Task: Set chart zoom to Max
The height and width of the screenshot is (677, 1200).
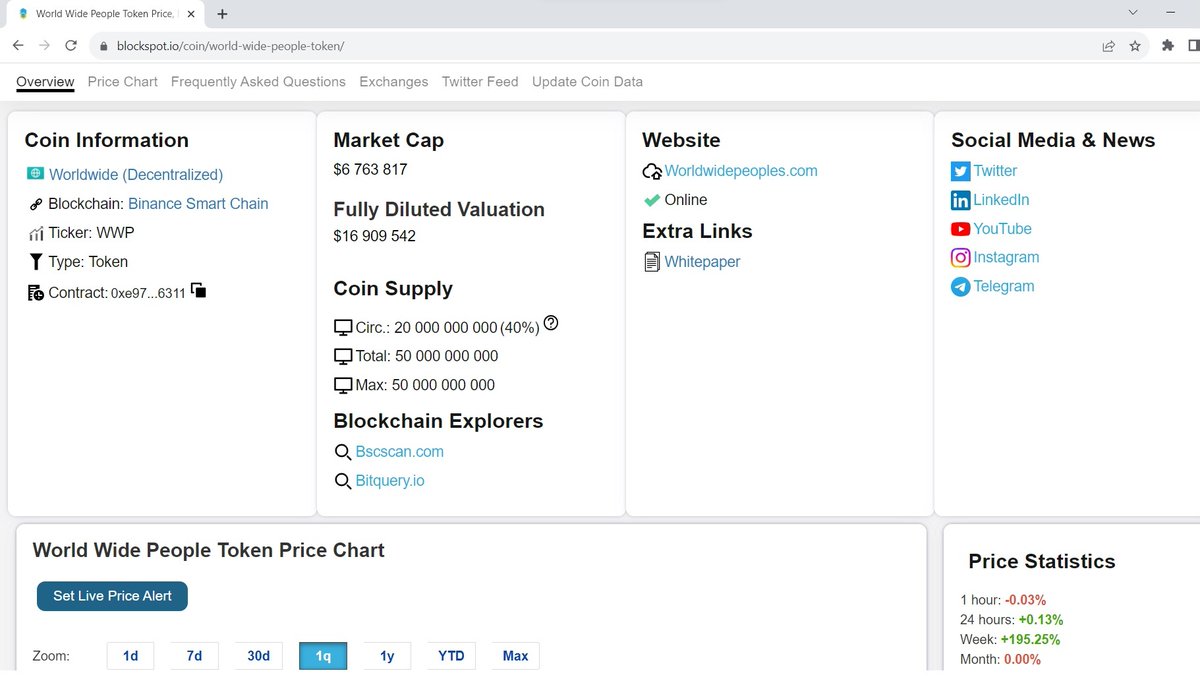Action: coord(515,656)
